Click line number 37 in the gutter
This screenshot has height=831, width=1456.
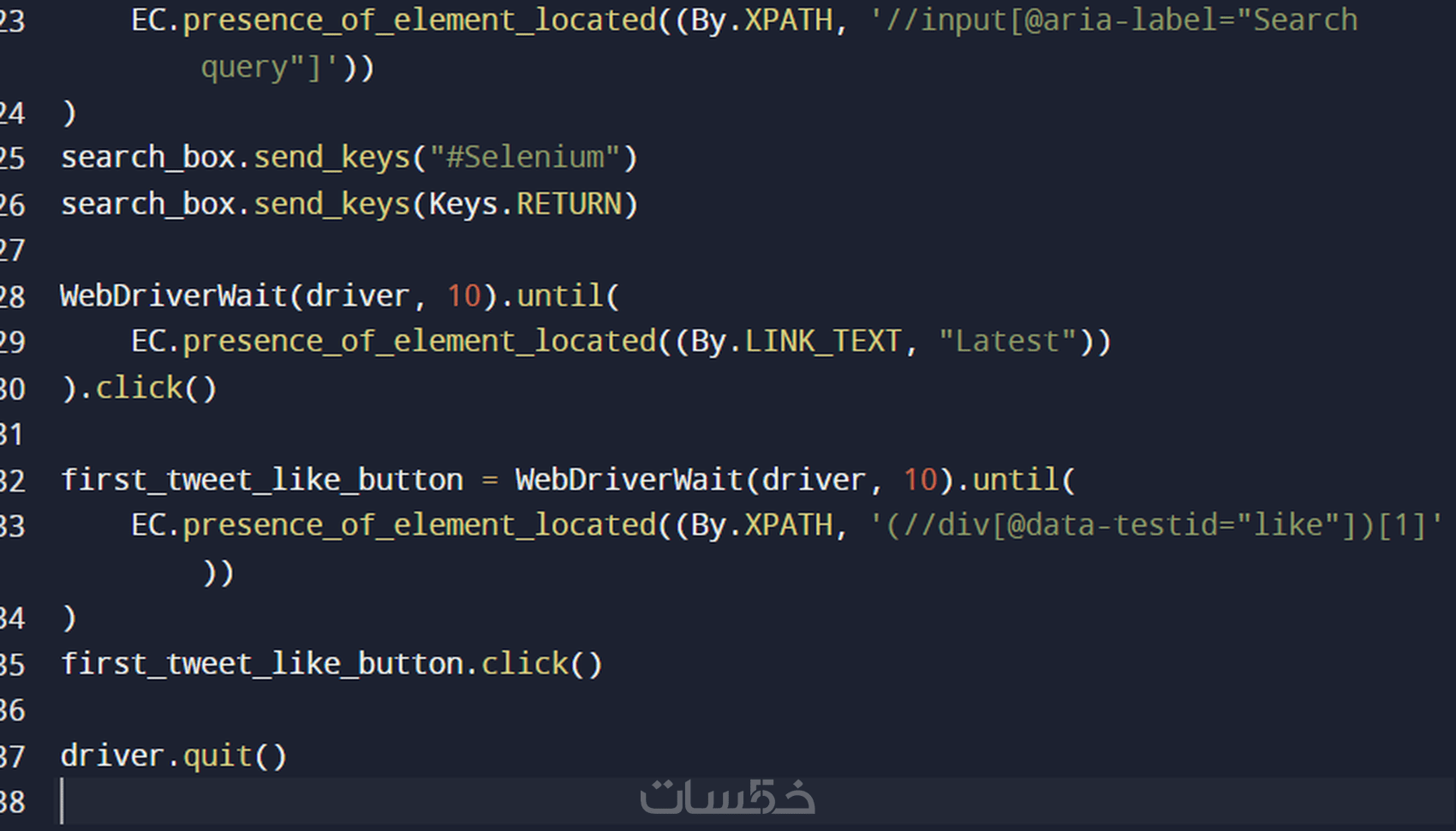tap(12, 756)
